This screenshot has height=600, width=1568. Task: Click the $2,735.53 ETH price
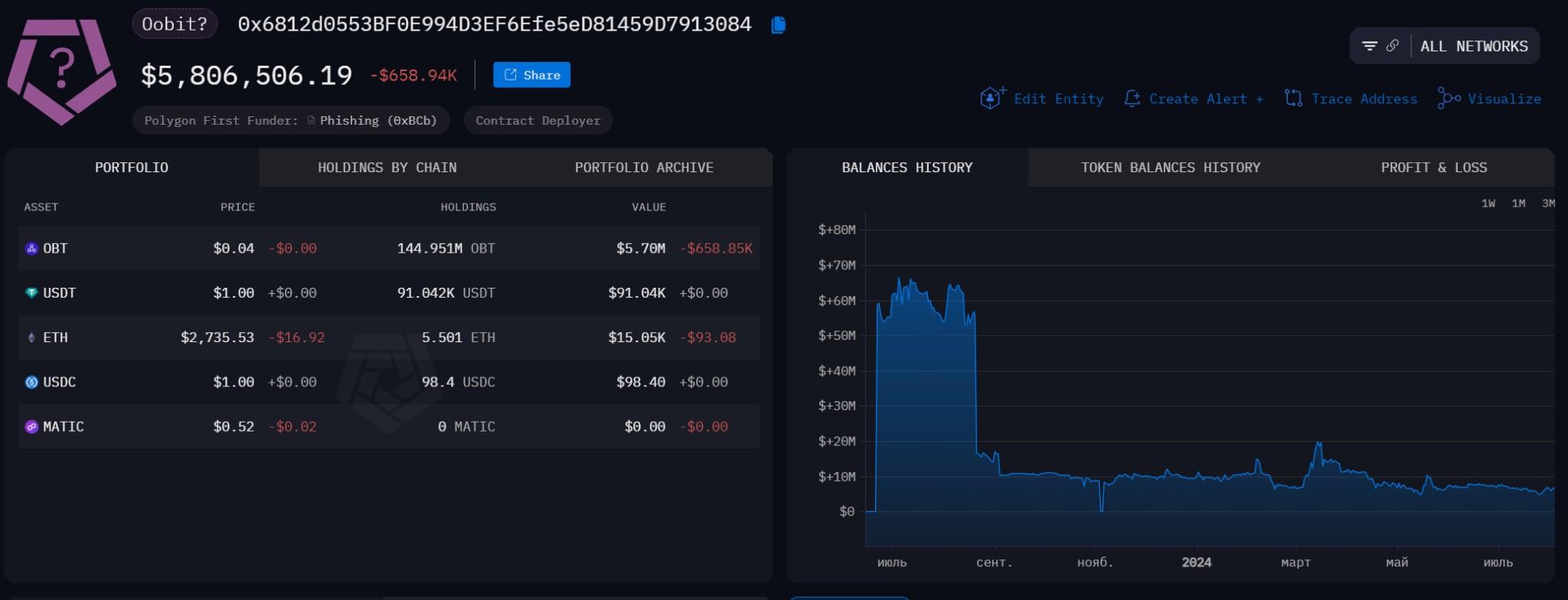[217, 337]
